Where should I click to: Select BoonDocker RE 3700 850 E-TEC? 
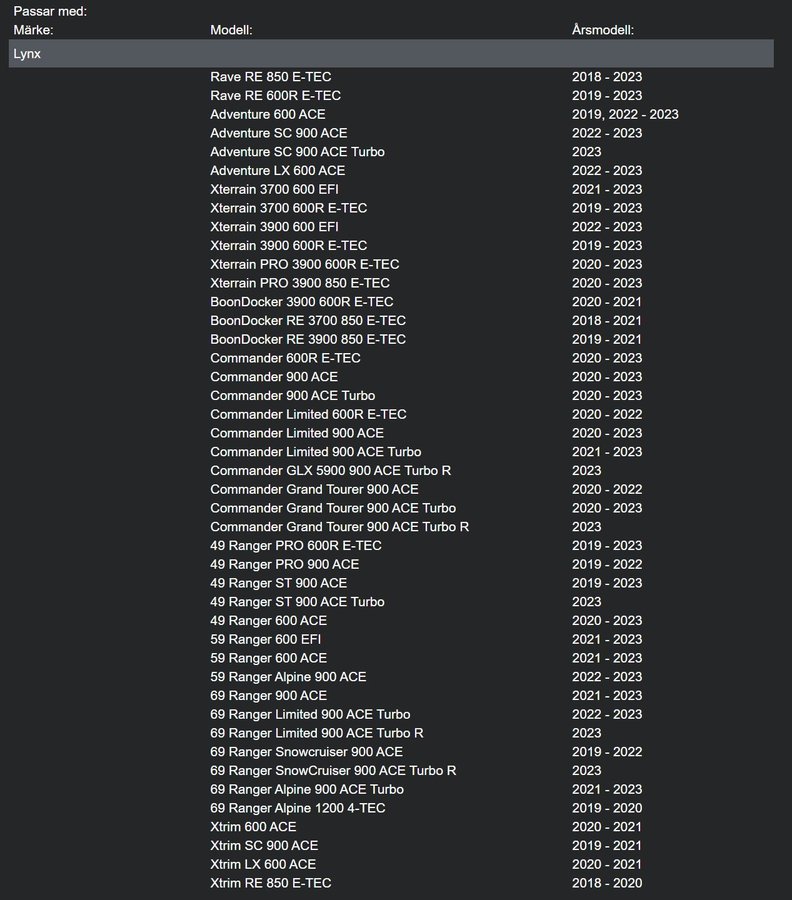308,321
